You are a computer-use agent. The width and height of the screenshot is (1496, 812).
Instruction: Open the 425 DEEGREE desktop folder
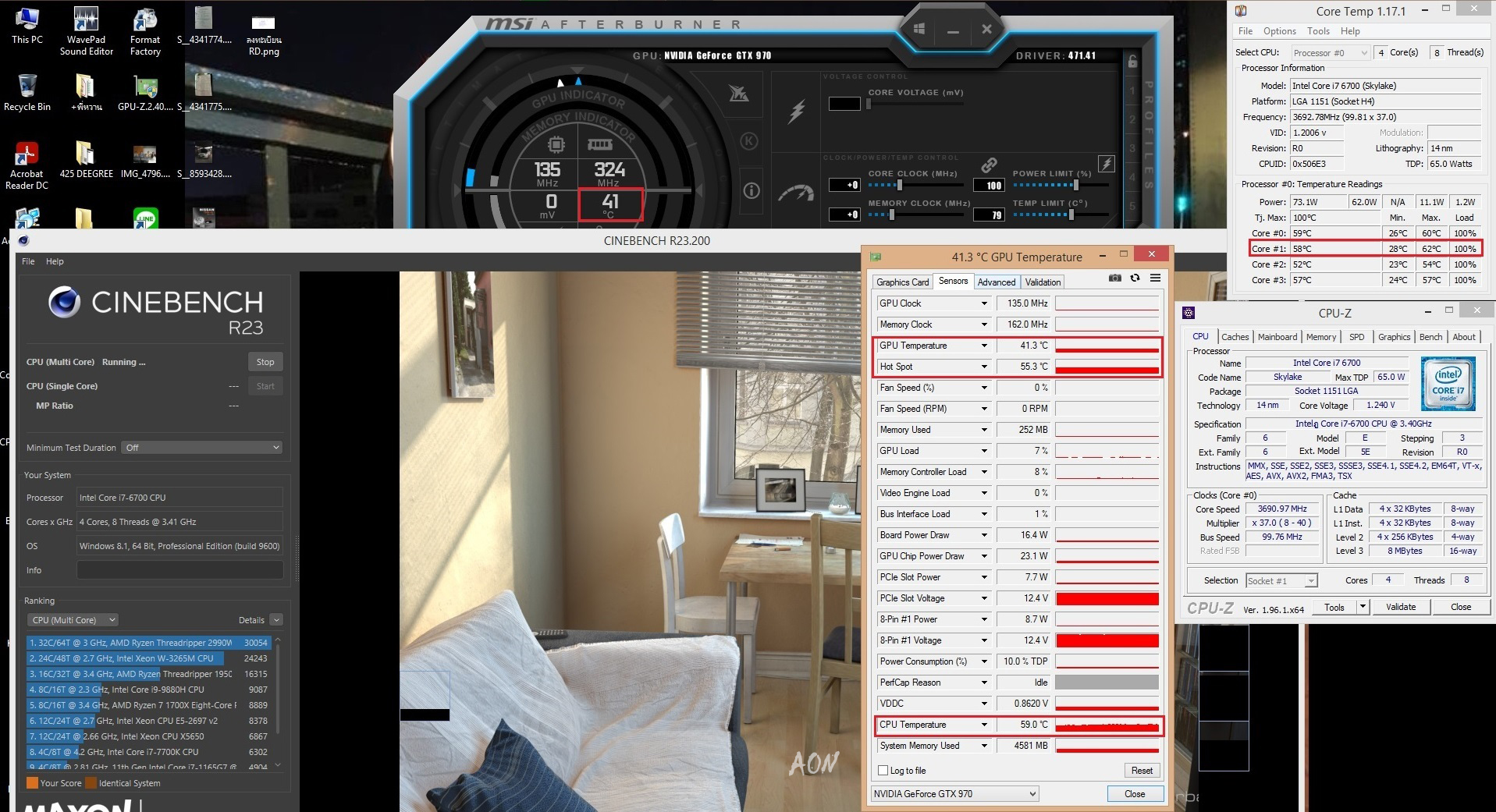coord(86,161)
